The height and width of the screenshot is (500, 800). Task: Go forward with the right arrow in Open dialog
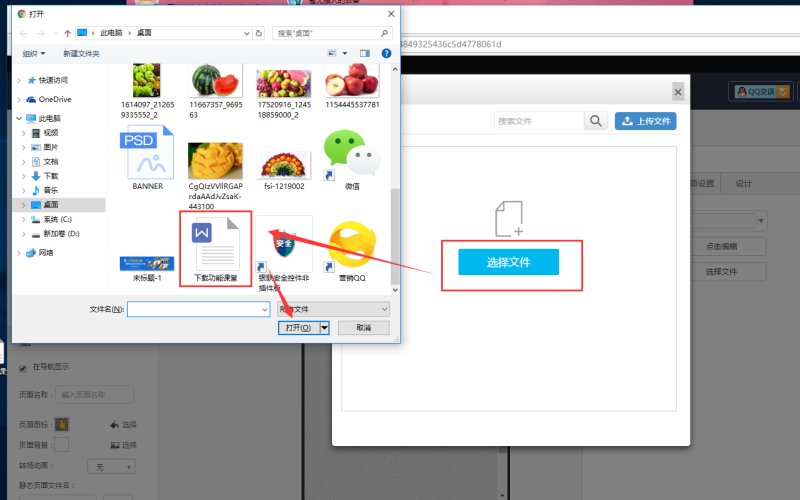(x=41, y=33)
